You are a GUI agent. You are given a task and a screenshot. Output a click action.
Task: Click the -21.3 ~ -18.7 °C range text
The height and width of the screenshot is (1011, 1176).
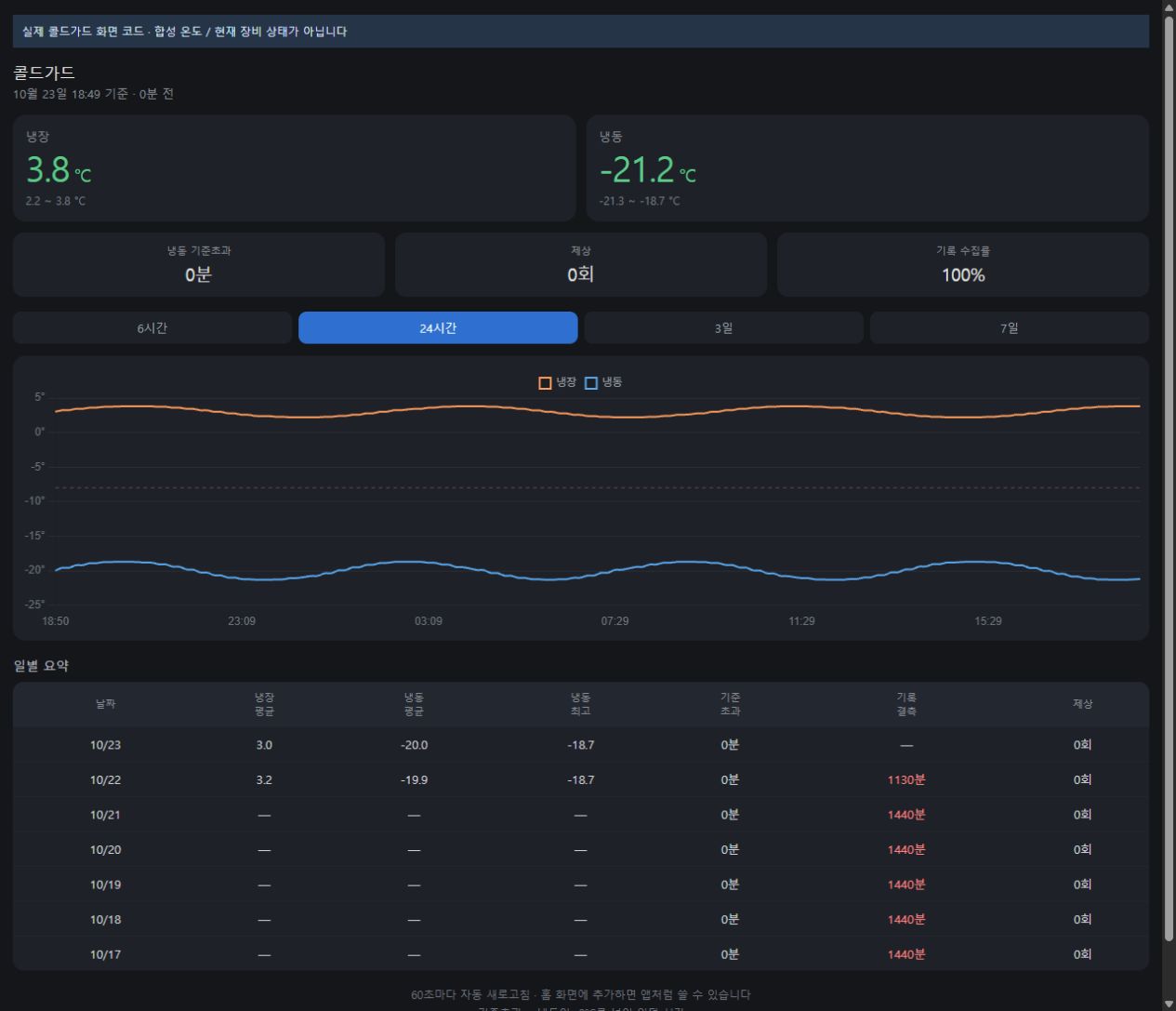640,201
